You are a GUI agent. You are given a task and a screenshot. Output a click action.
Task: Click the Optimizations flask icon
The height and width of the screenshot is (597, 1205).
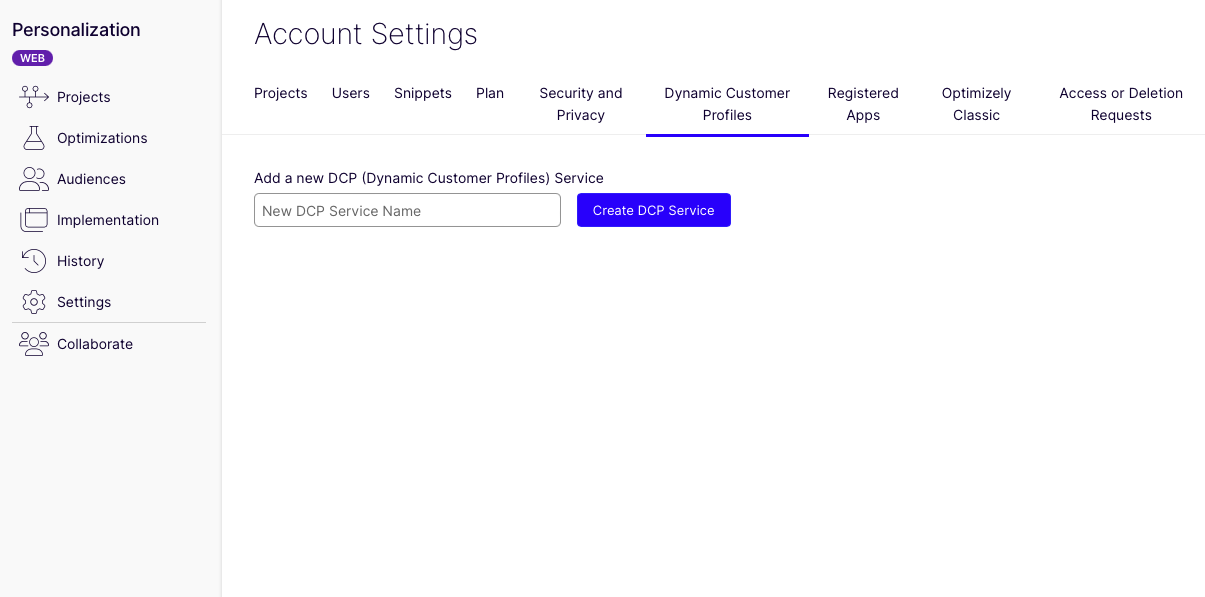click(34, 138)
